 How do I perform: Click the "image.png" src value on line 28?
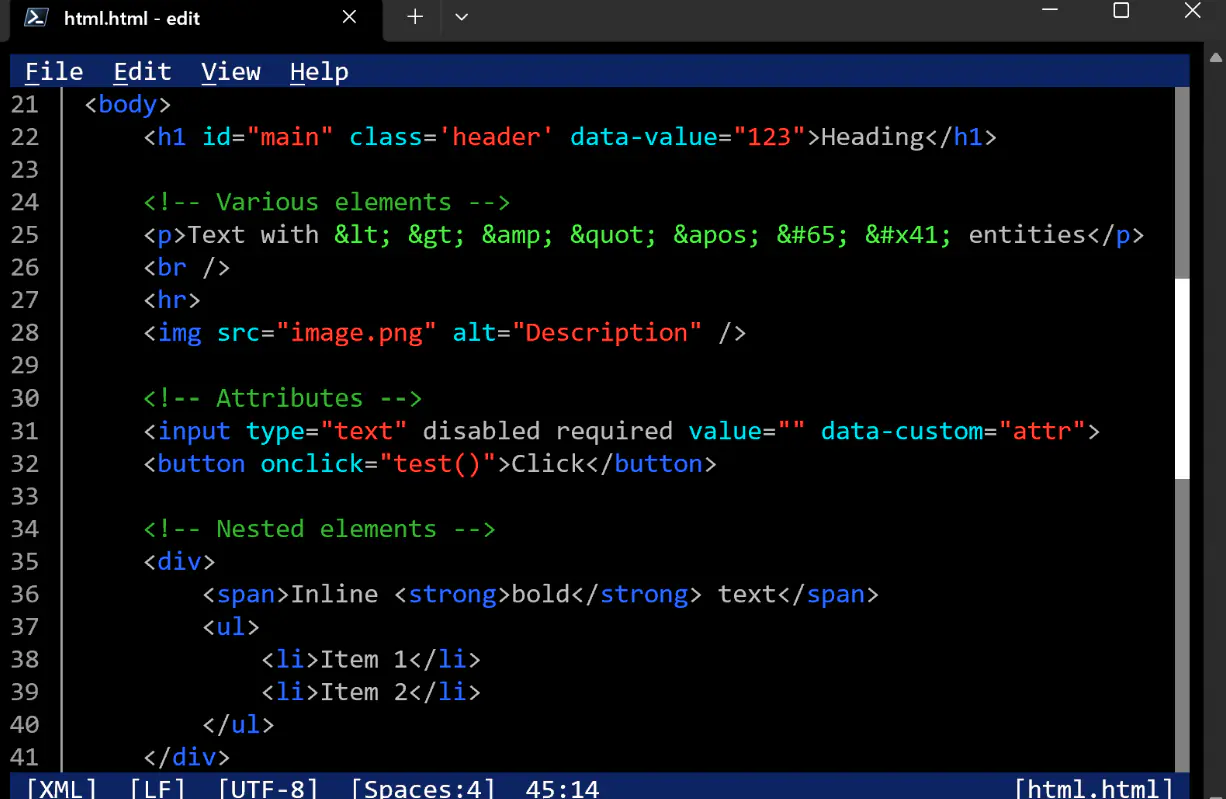356,333
